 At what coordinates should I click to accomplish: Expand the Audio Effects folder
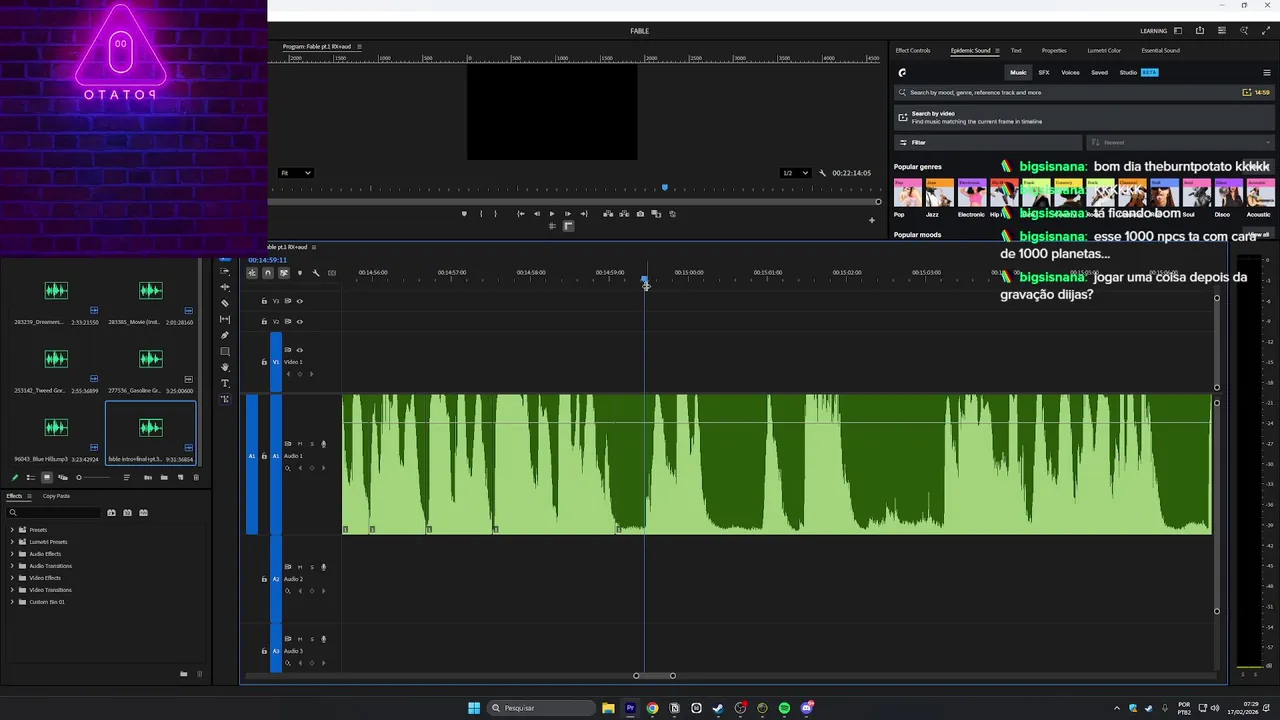[12, 554]
